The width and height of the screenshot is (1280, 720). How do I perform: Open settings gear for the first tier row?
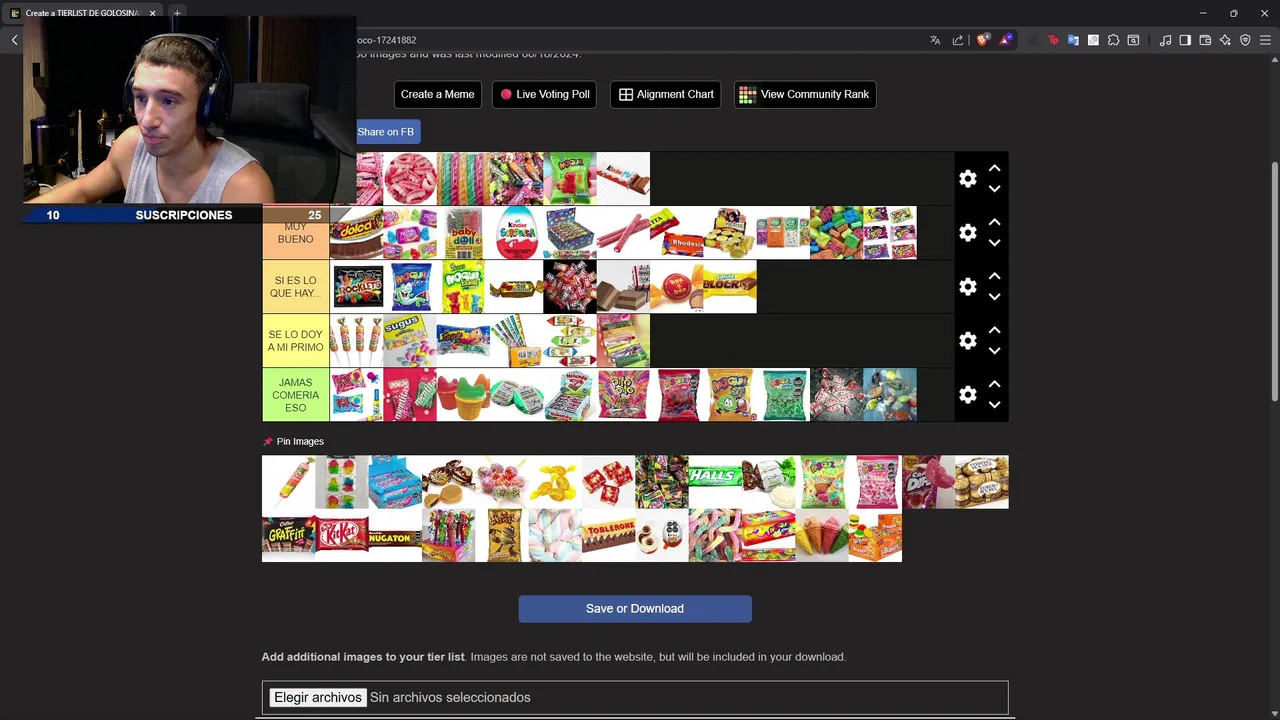pyautogui.click(x=967, y=179)
